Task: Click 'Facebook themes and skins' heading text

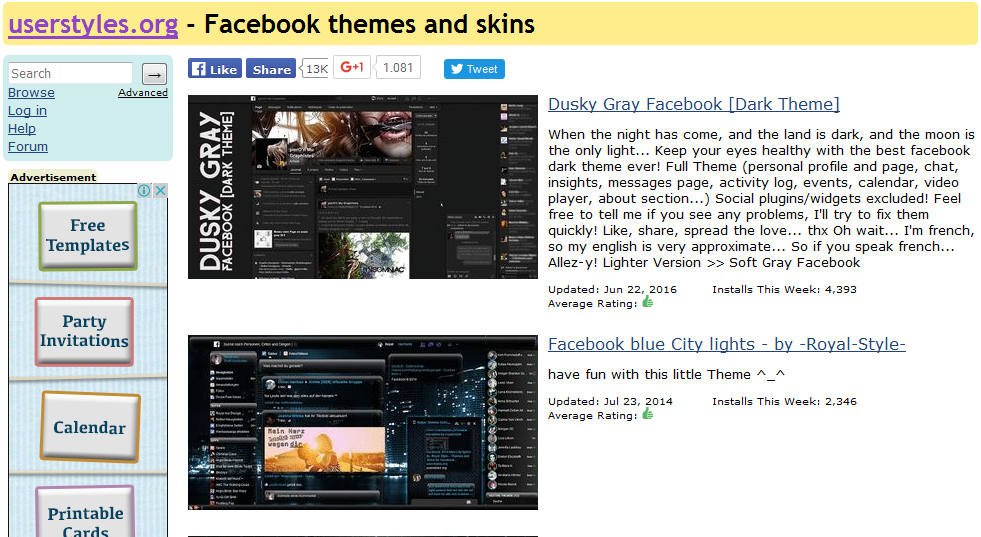Action: coord(369,24)
